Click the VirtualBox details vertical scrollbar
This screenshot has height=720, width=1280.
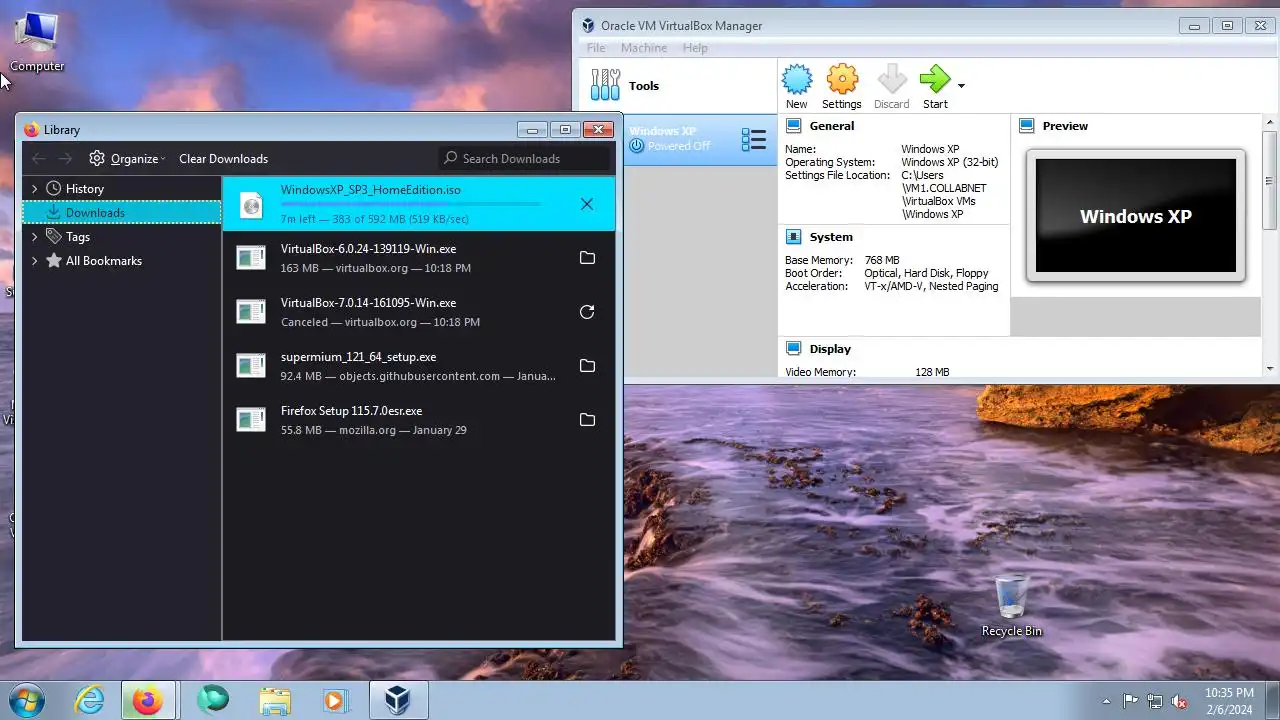pyautogui.click(x=1270, y=182)
